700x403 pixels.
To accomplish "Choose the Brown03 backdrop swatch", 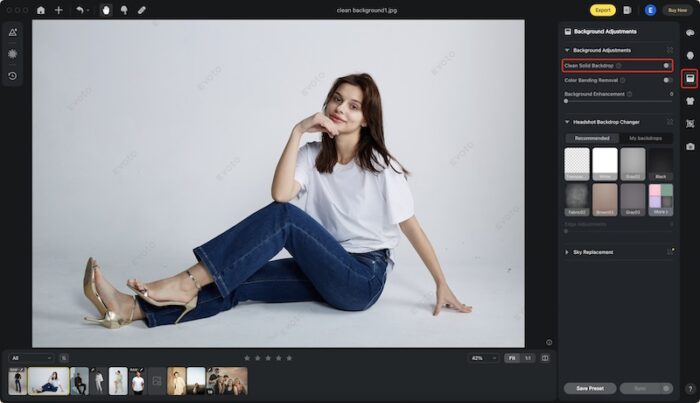I will pos(605,199).
